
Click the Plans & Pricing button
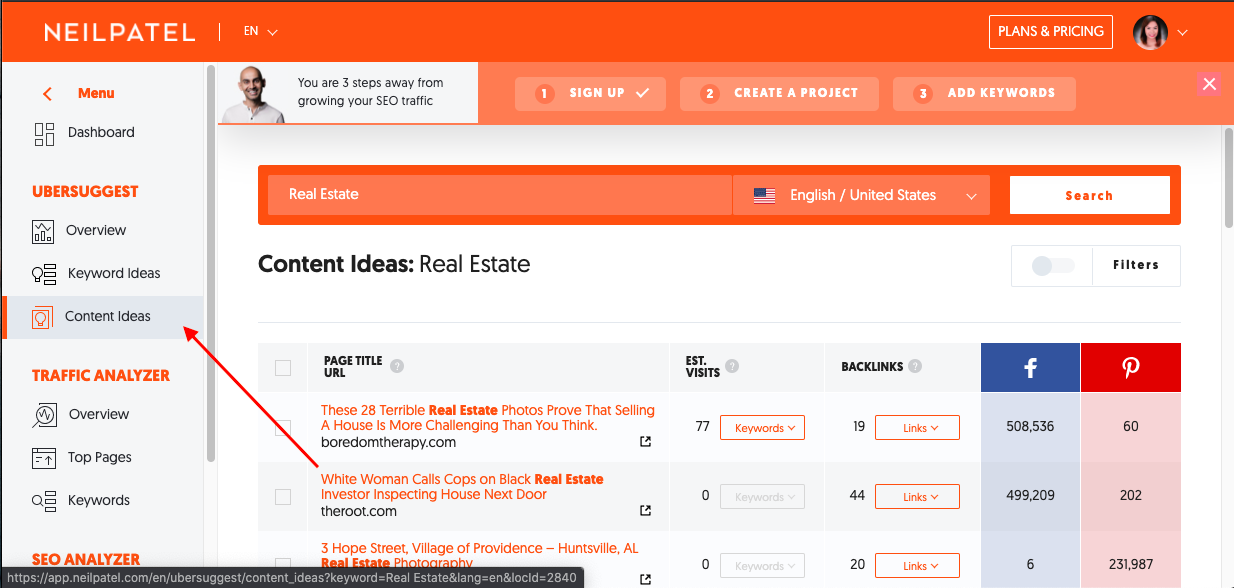(1051, 32)
